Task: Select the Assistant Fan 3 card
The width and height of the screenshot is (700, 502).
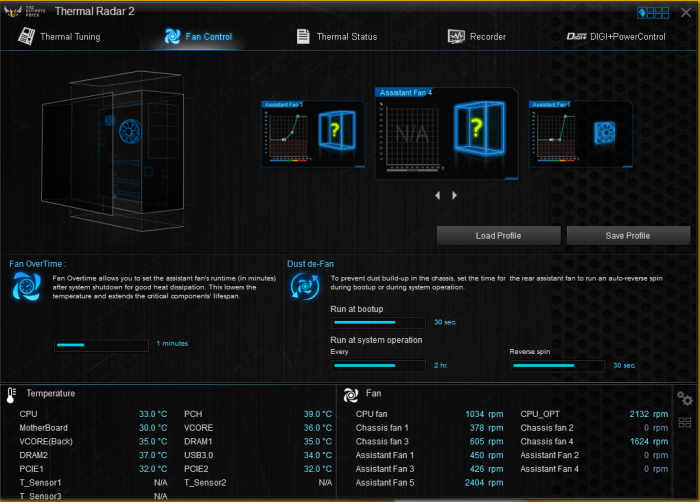Action: point(313,134)
